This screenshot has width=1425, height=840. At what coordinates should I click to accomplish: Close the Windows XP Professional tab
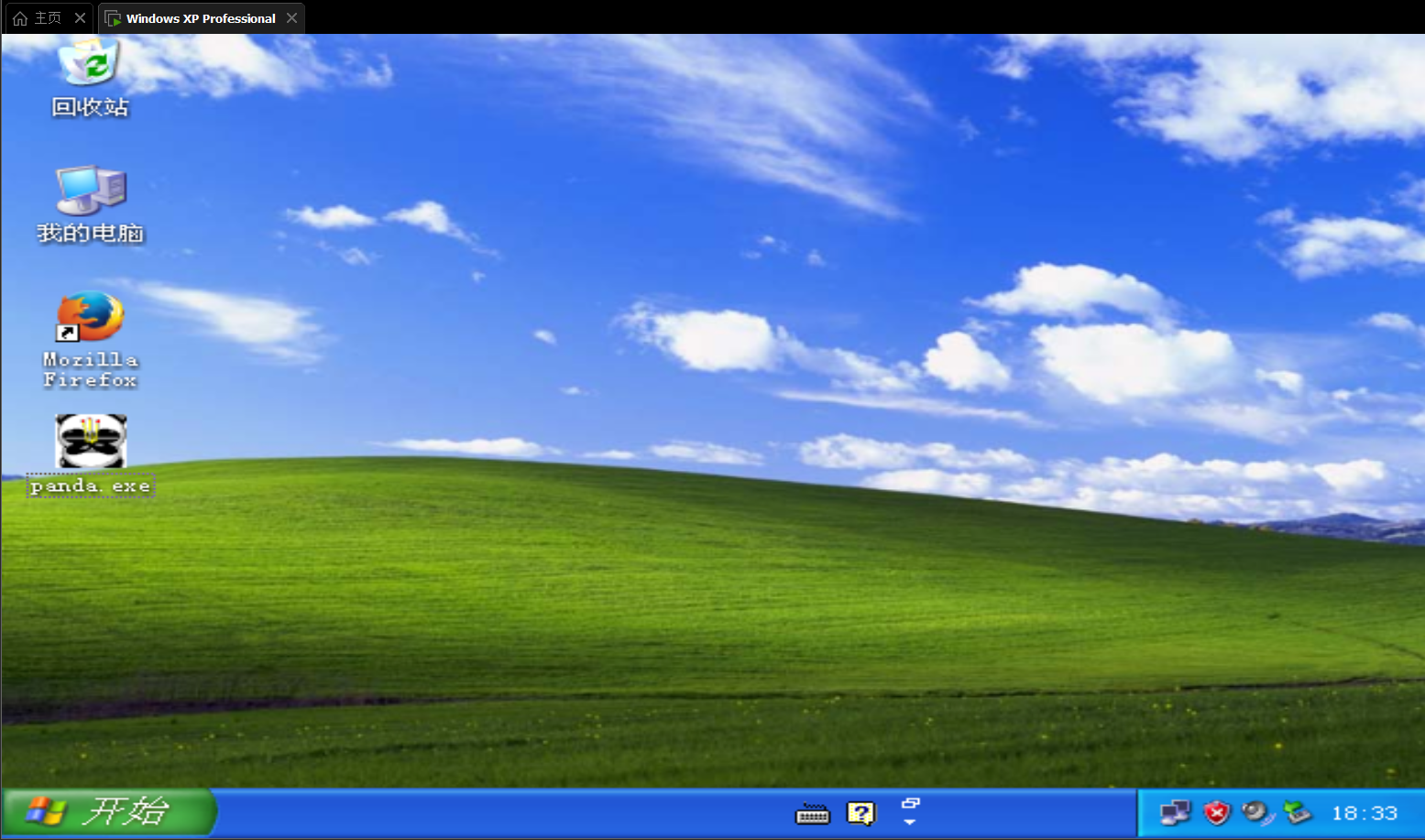[x=291, y=18]
